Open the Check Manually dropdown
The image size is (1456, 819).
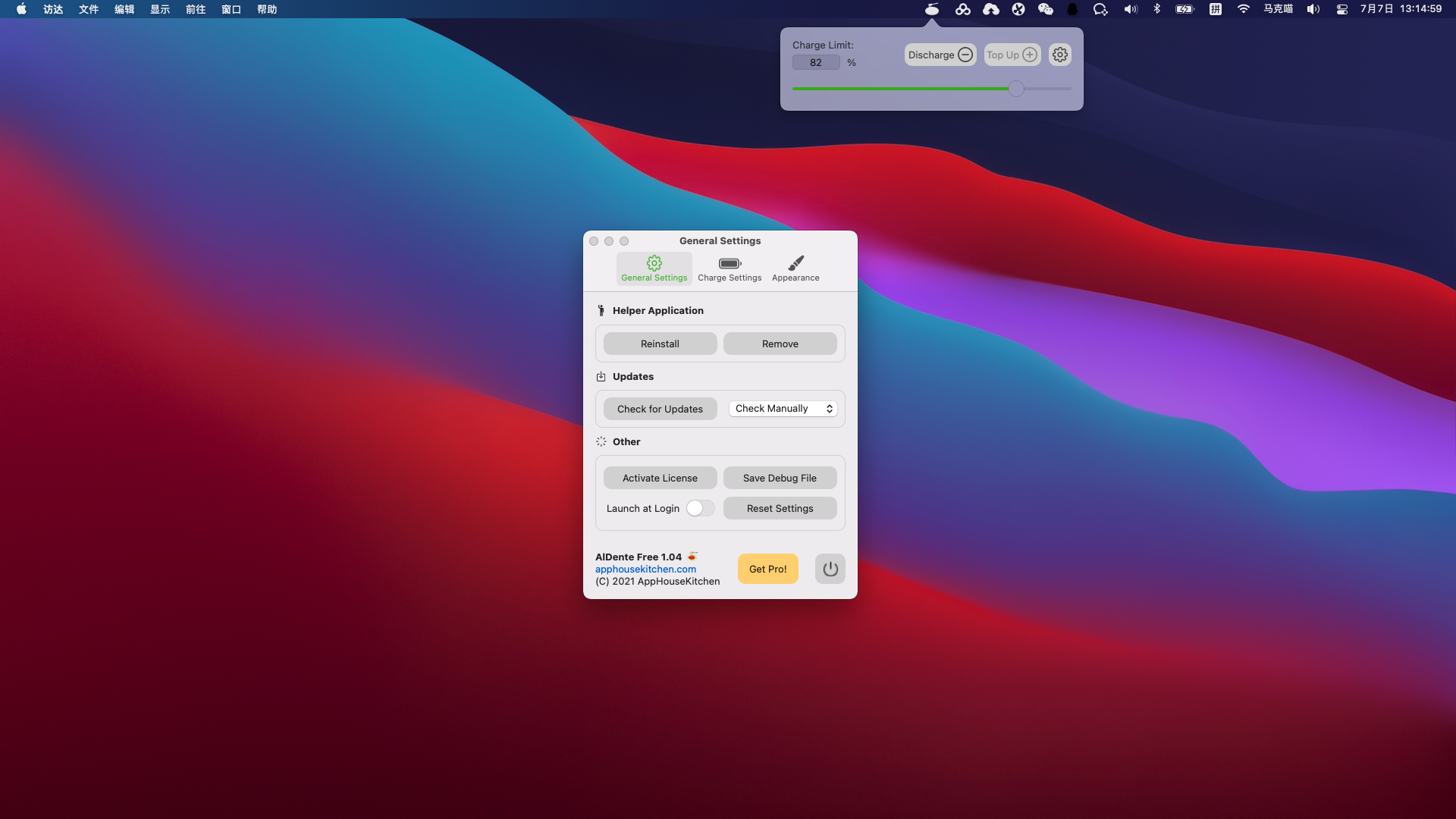click(x=783, y=409)
